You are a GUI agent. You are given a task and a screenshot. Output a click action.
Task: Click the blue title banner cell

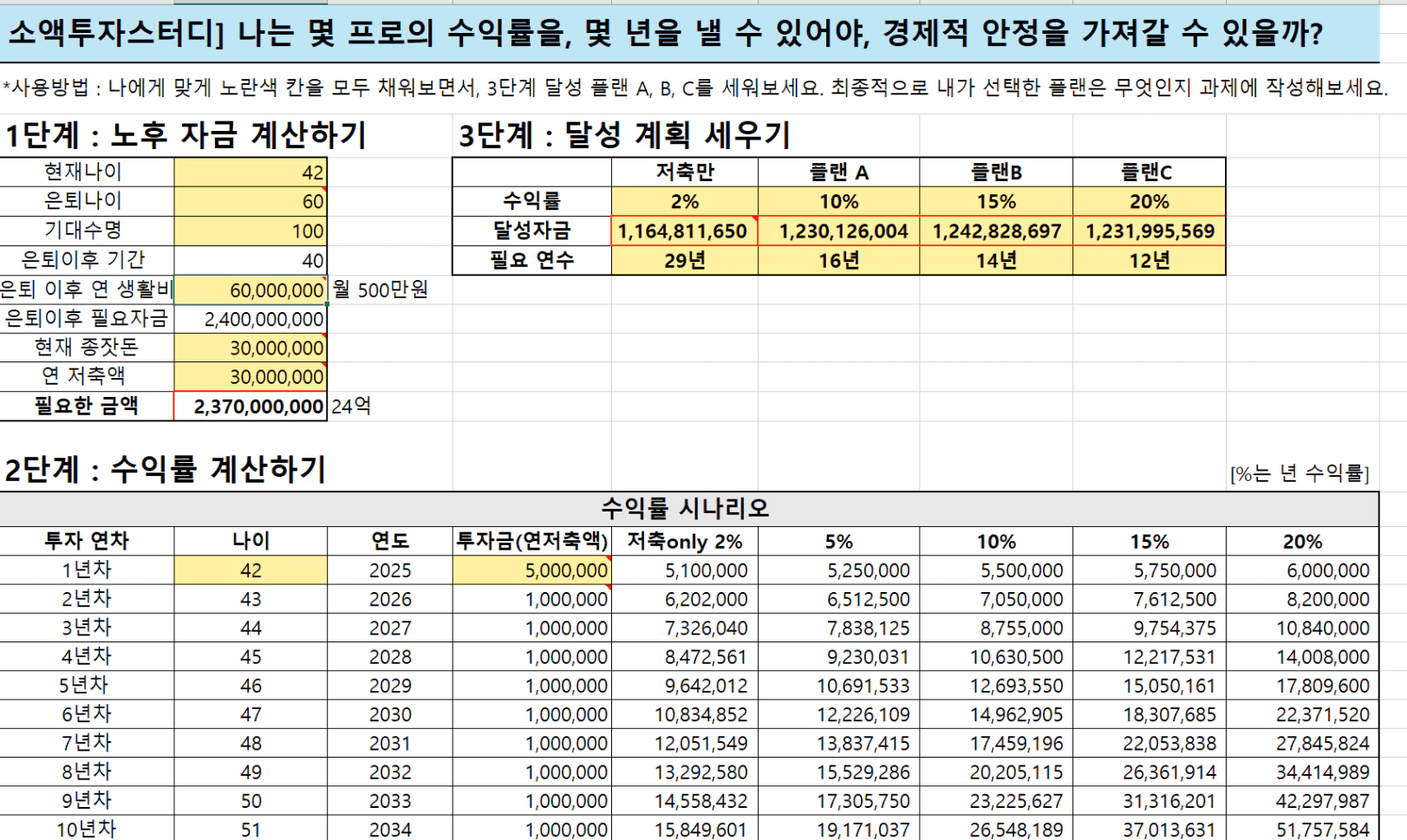click(689, 34)
